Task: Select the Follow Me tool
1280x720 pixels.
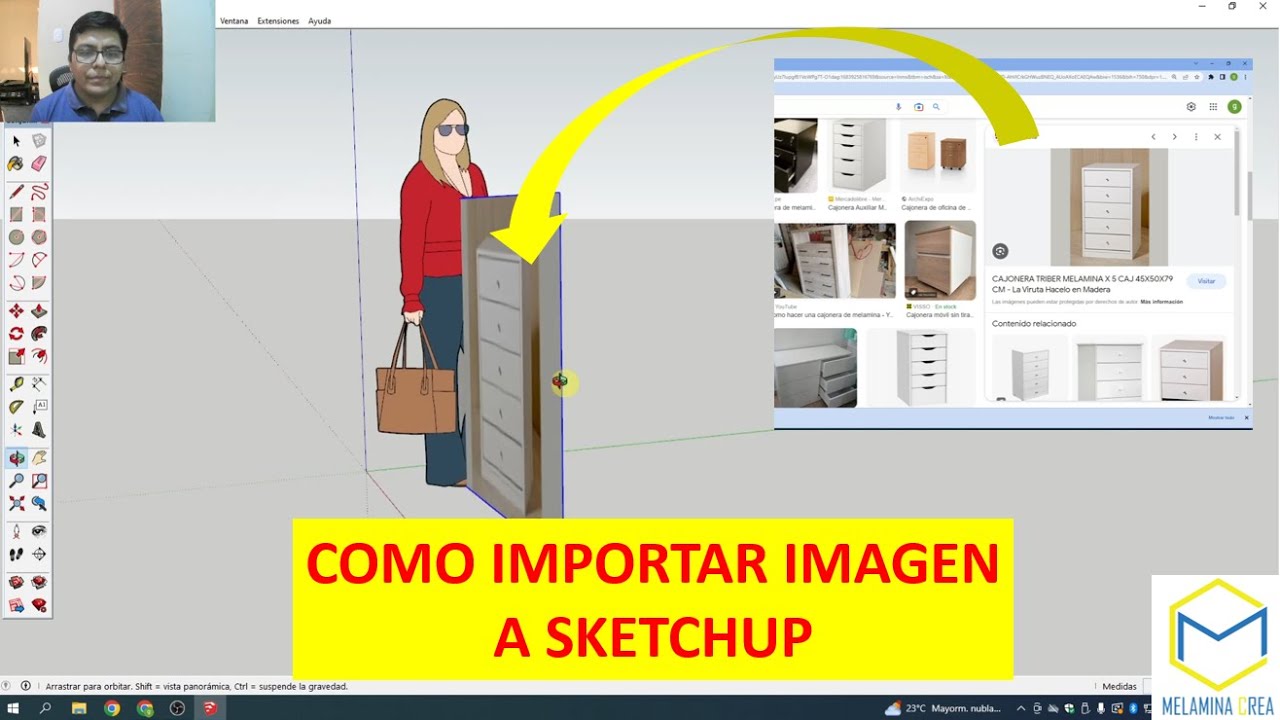Action: [x=39, y=334]
